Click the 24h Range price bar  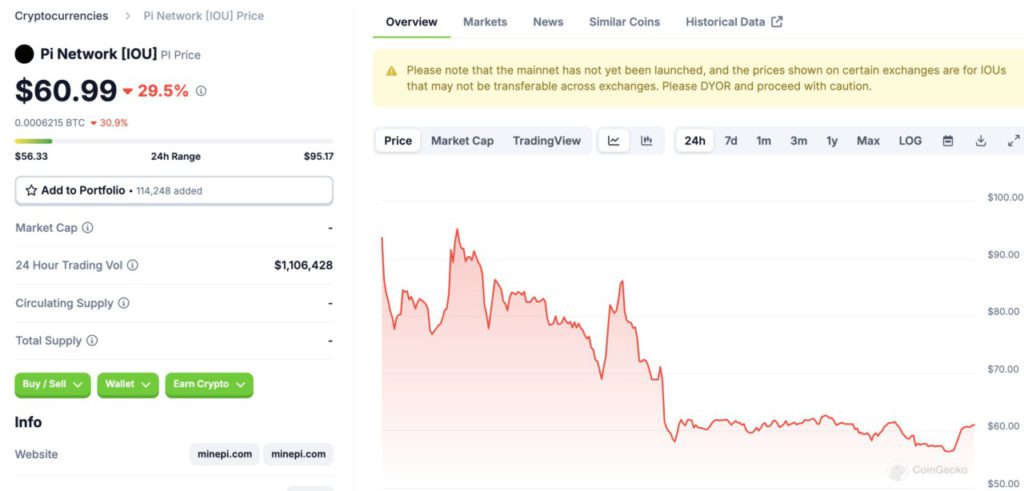point(174,141)
